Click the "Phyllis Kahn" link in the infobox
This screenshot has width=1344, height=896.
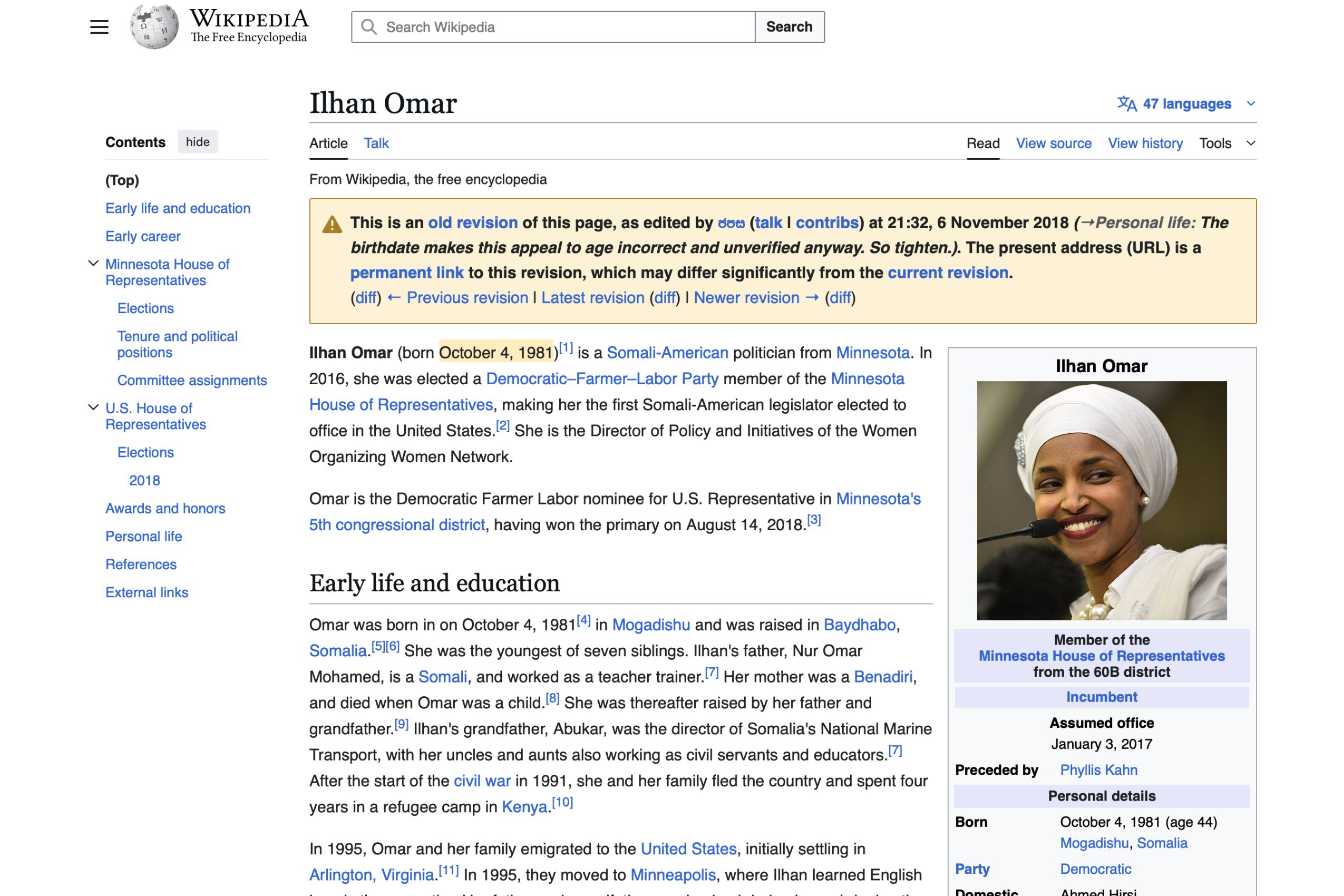point(1098,770)
